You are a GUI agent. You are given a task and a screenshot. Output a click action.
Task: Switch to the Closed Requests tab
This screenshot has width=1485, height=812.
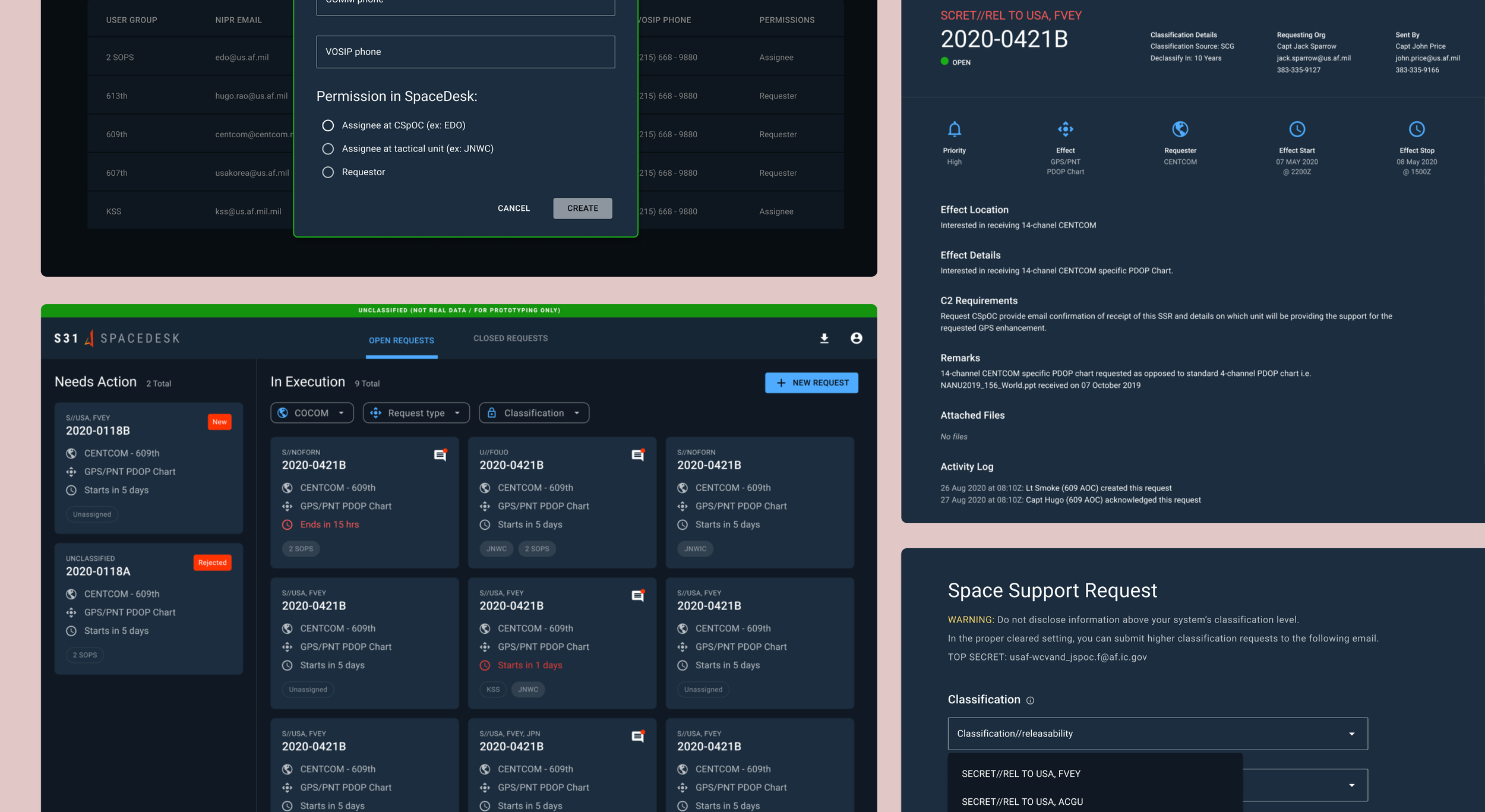point(510,338)
